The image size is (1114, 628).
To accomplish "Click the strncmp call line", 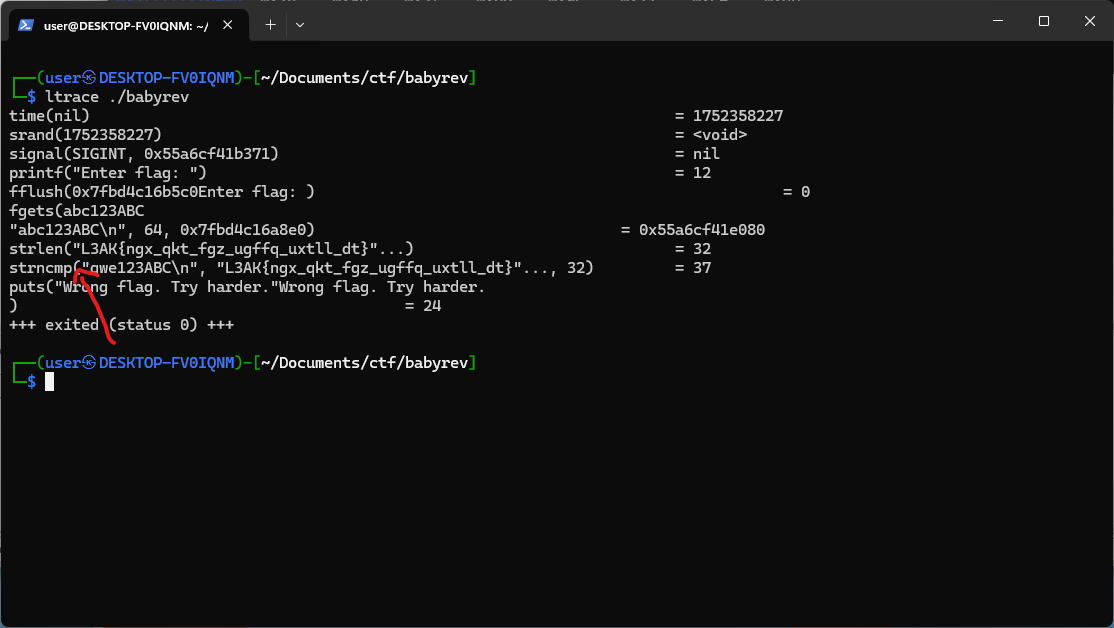I will (300, 268).
